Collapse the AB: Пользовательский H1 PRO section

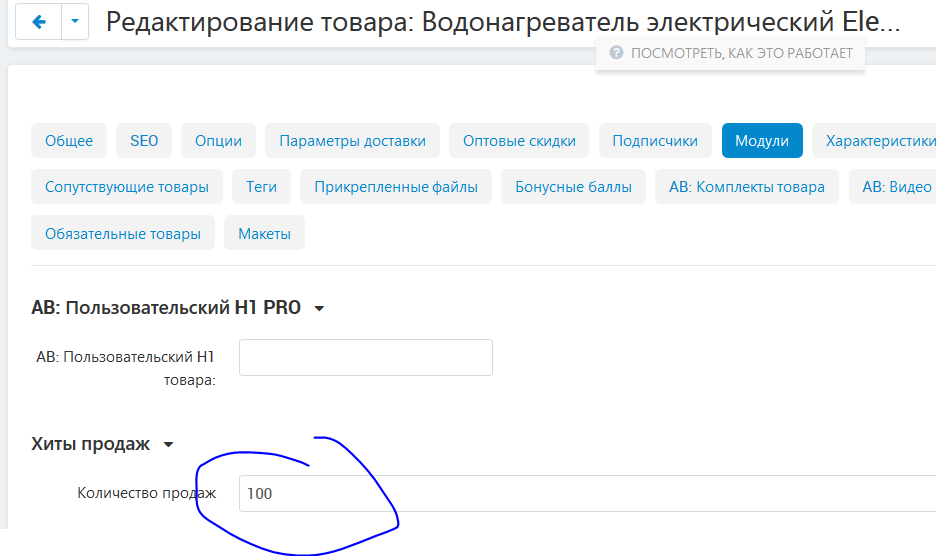coord(319,308)
